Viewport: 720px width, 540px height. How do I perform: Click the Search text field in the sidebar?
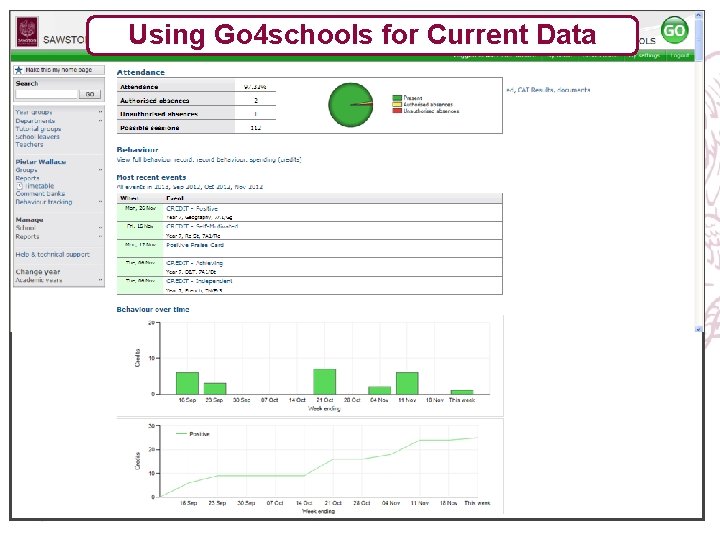point(46,94)
